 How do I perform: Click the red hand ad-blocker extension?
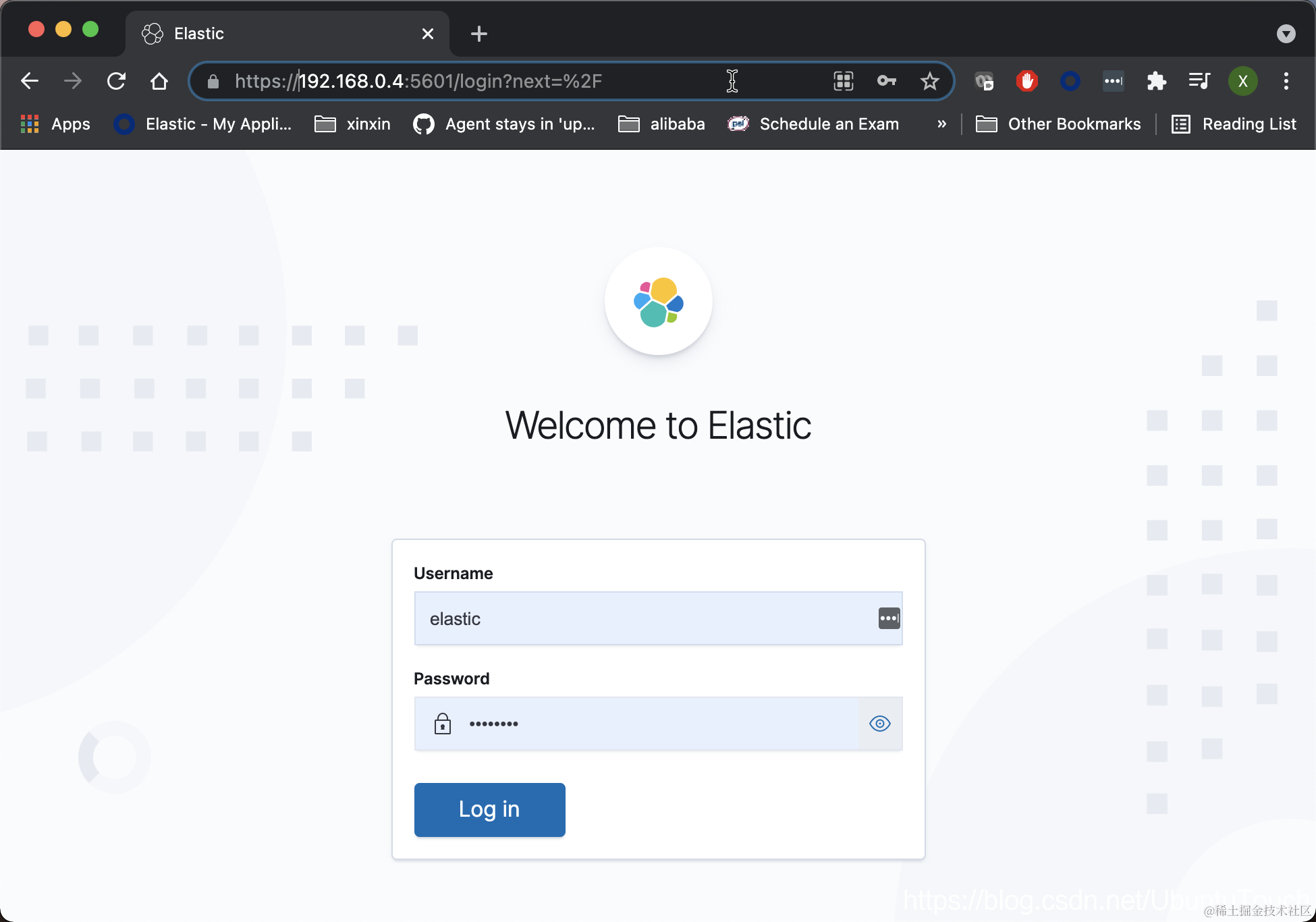(1026, 82)
